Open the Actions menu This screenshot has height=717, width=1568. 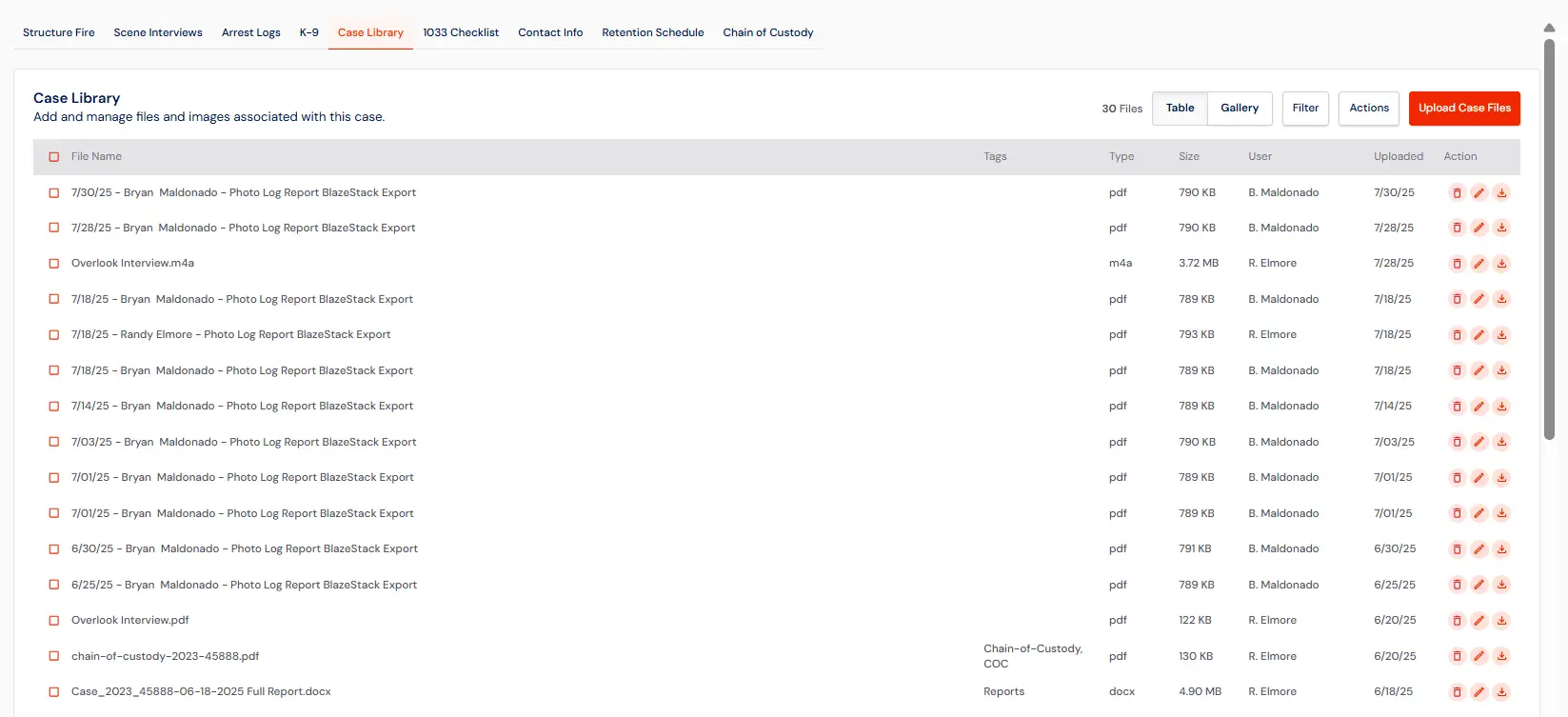tap(1369, 109)
